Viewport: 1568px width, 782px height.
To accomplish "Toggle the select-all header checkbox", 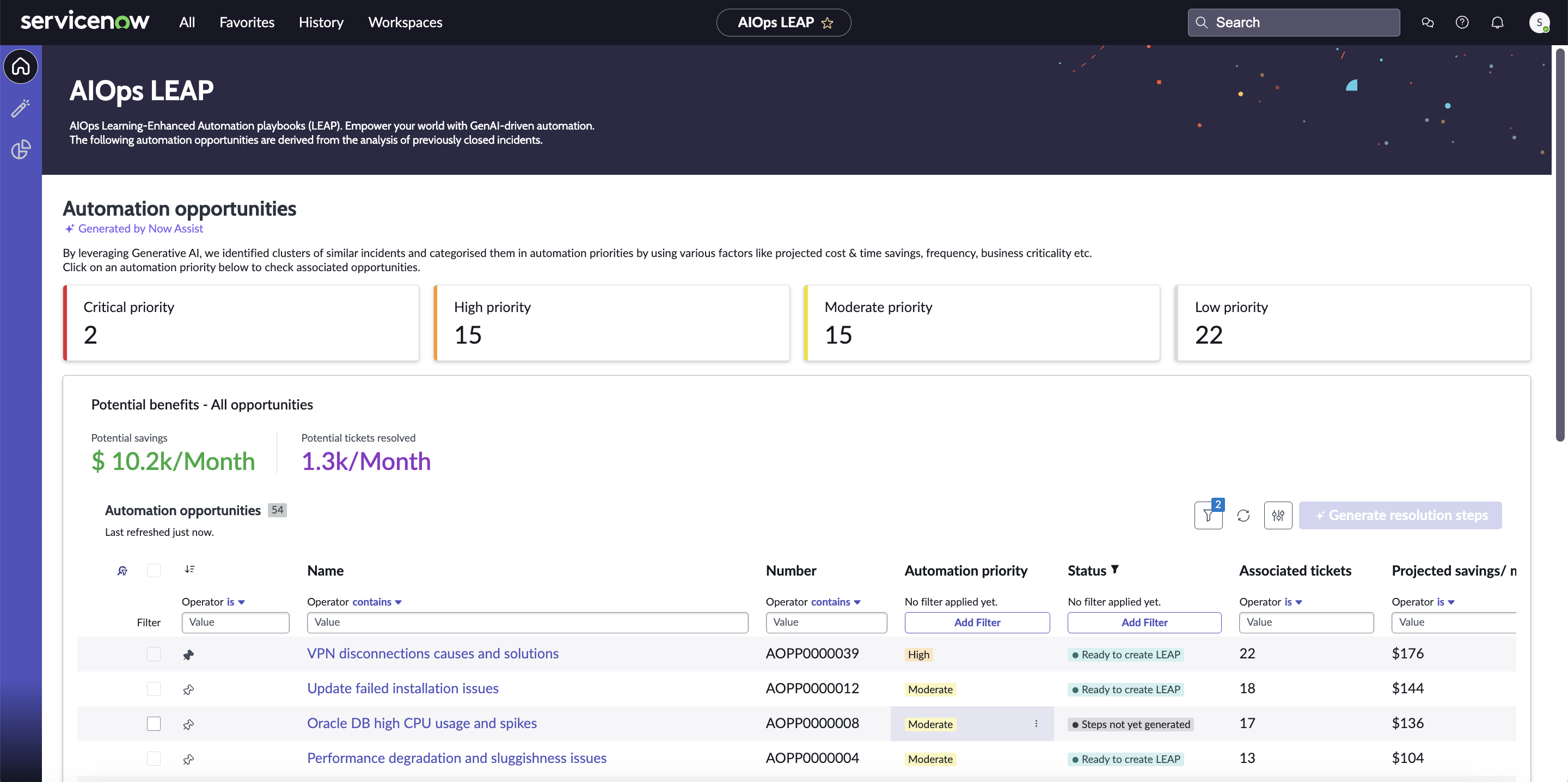I will point(154,571).
